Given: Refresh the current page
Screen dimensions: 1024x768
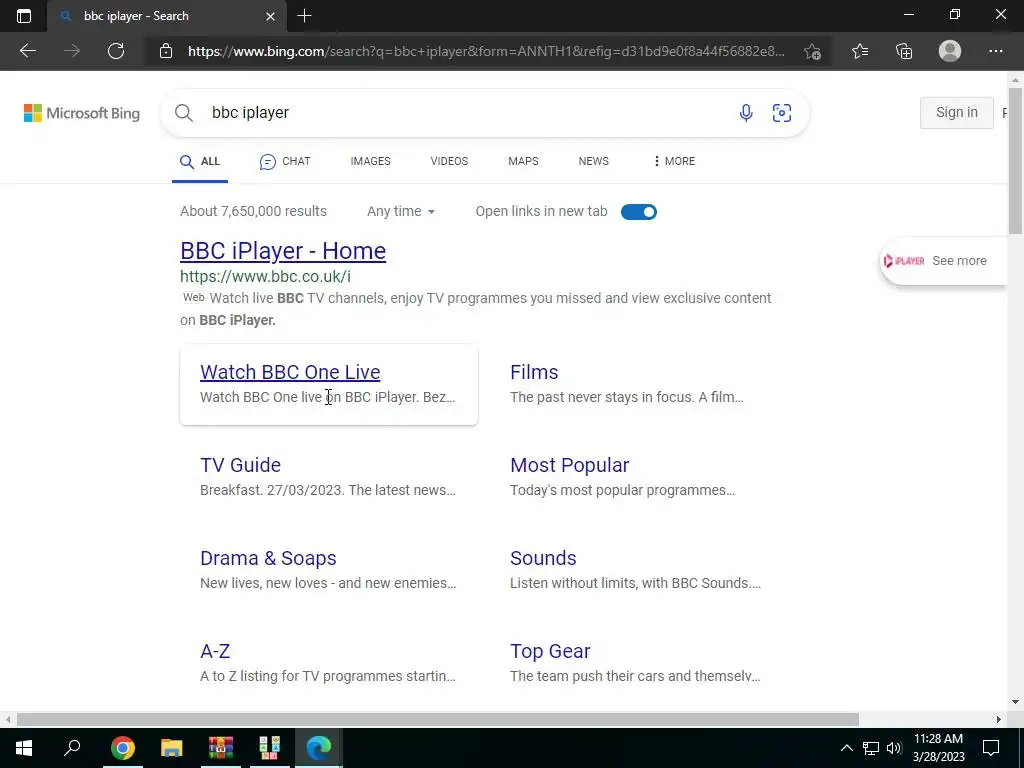Looking at the screenshot, I should tap(116, 51).
